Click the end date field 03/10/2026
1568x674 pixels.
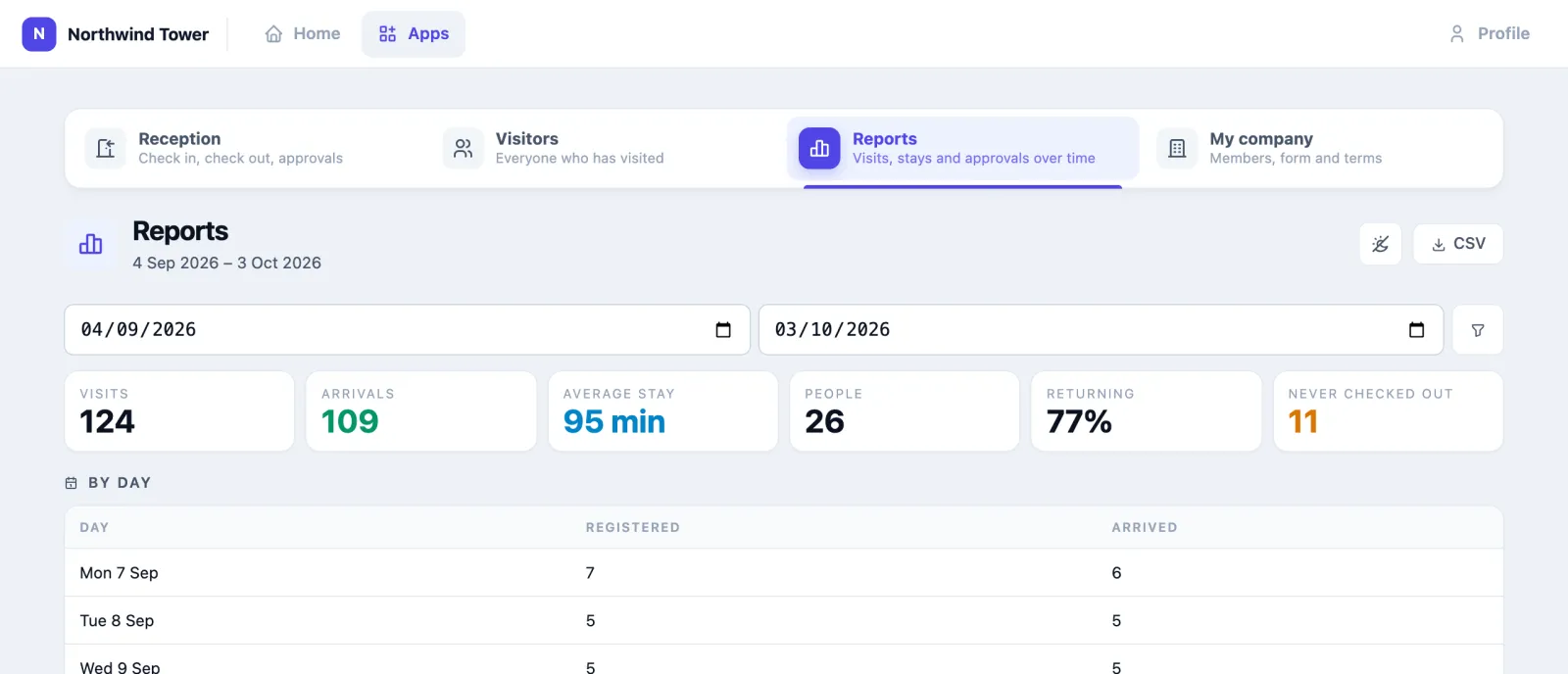pos(1101,329)
